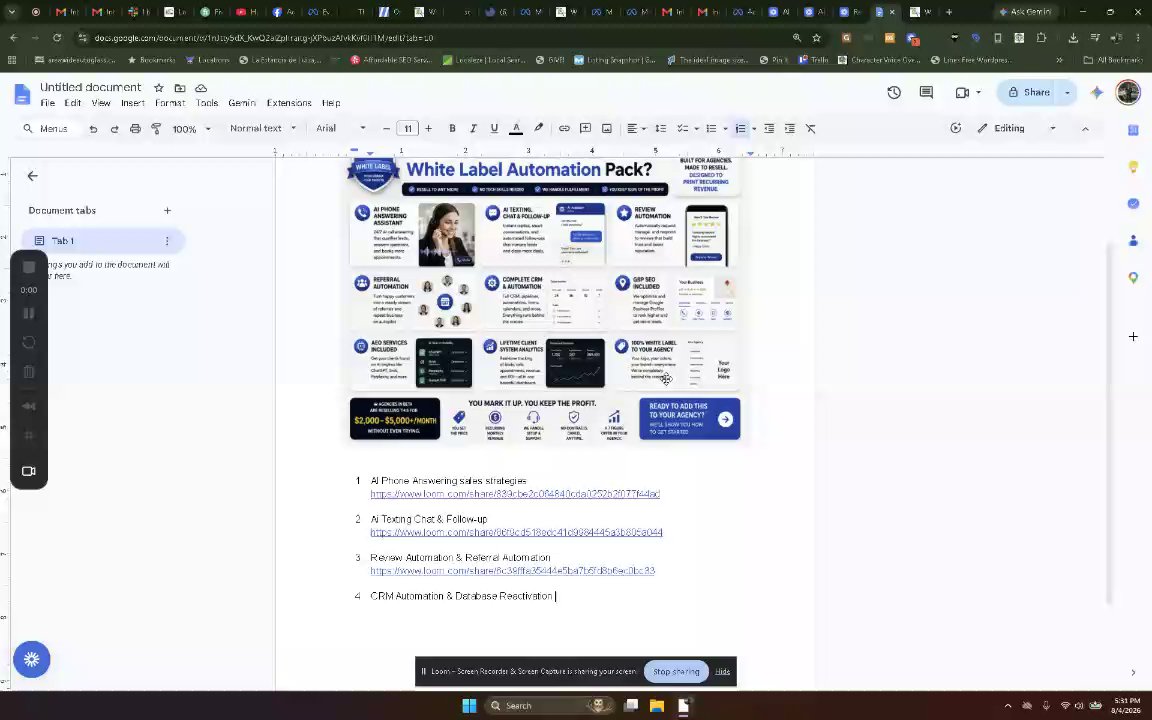
Task: Collapse the toolbar with the up chevron
Action: click(1085, 129)
